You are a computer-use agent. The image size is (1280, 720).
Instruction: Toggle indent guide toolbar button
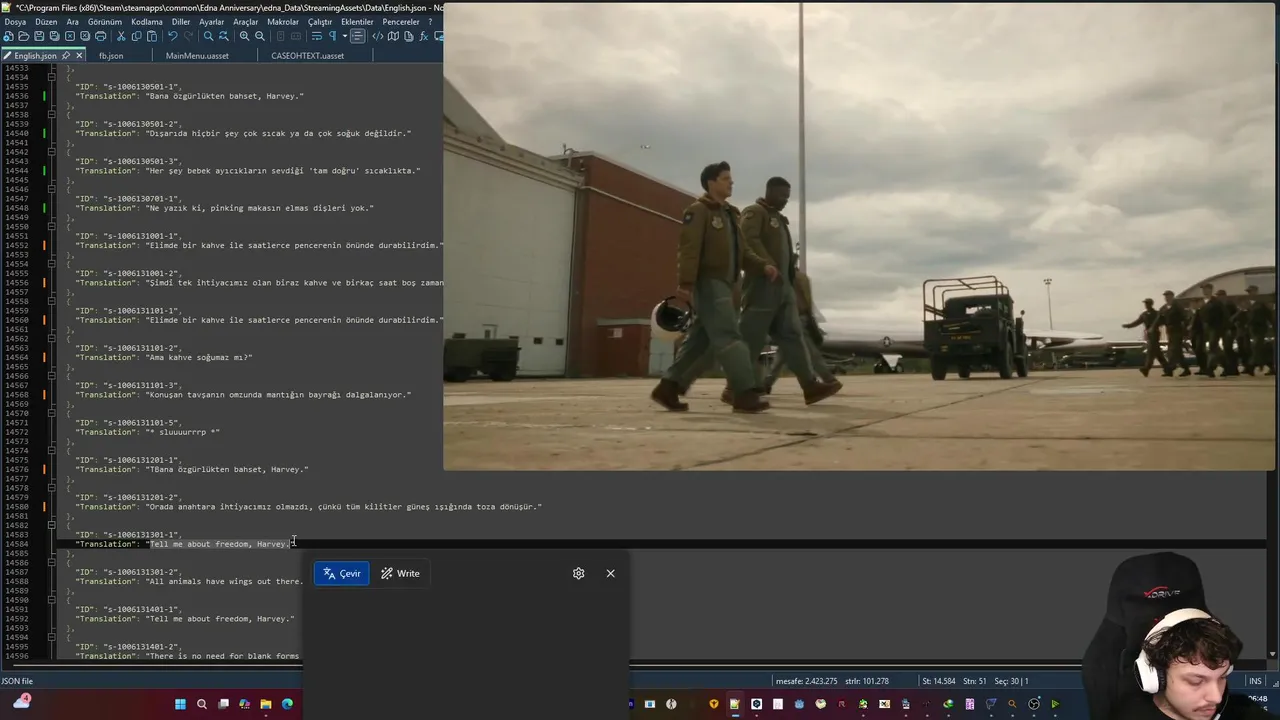357,36
